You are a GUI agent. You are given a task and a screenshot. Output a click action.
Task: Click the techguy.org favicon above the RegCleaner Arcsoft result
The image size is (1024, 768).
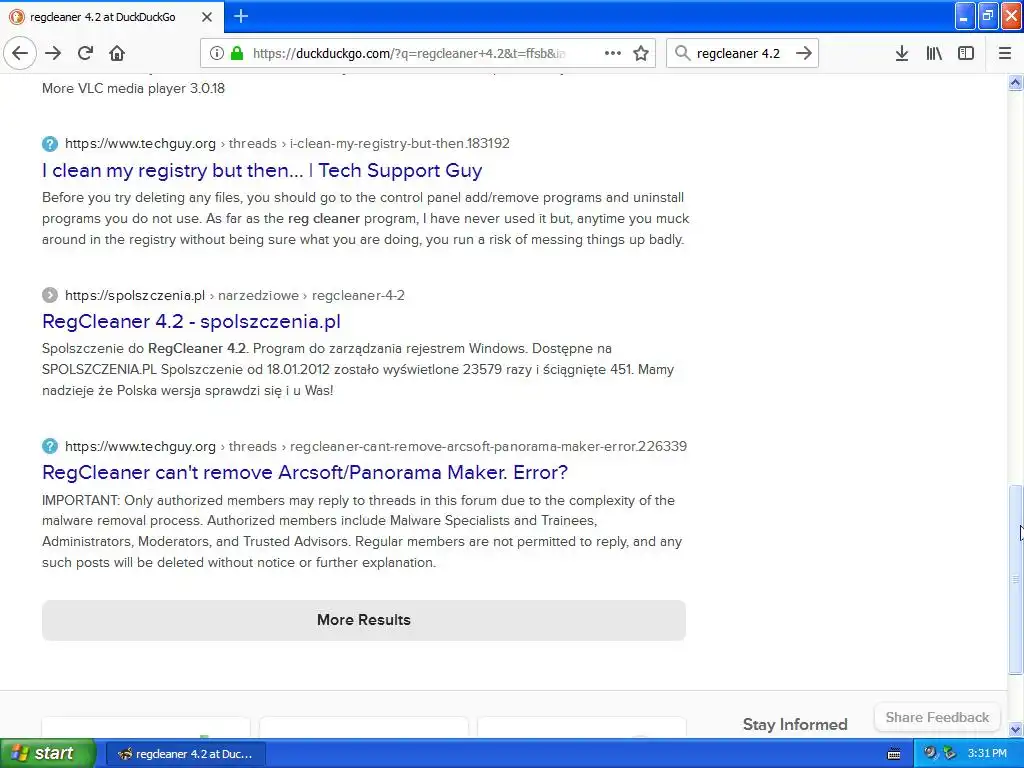point(50,447)
